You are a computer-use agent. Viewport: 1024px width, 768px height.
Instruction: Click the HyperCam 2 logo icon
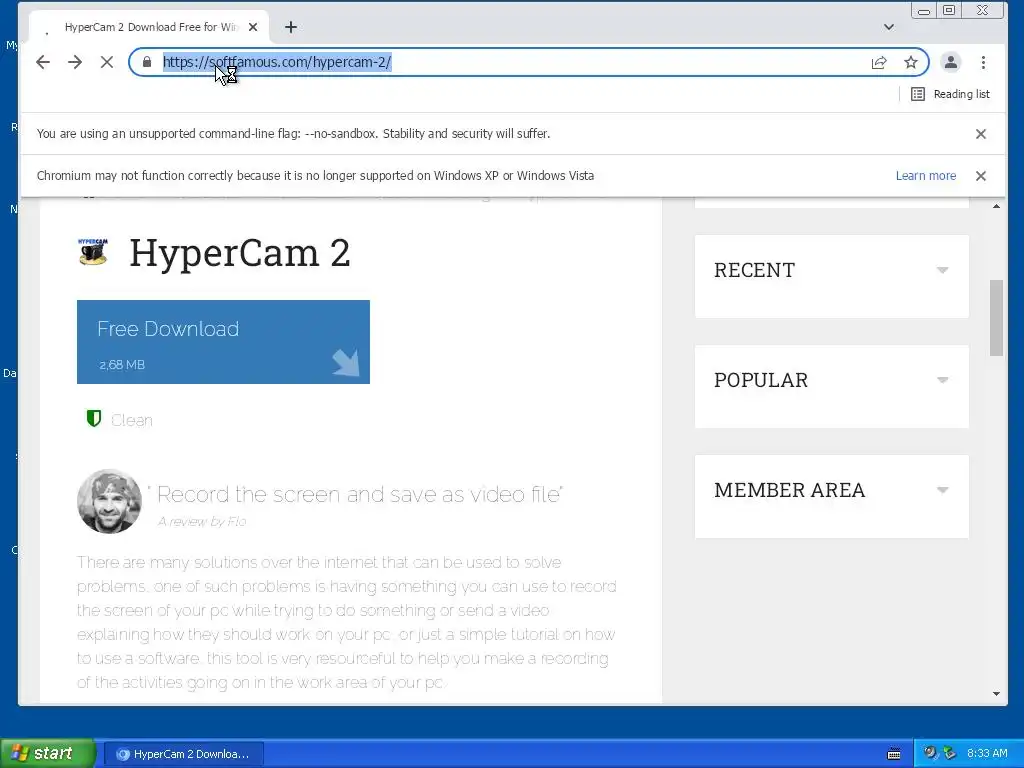[93, 251]
